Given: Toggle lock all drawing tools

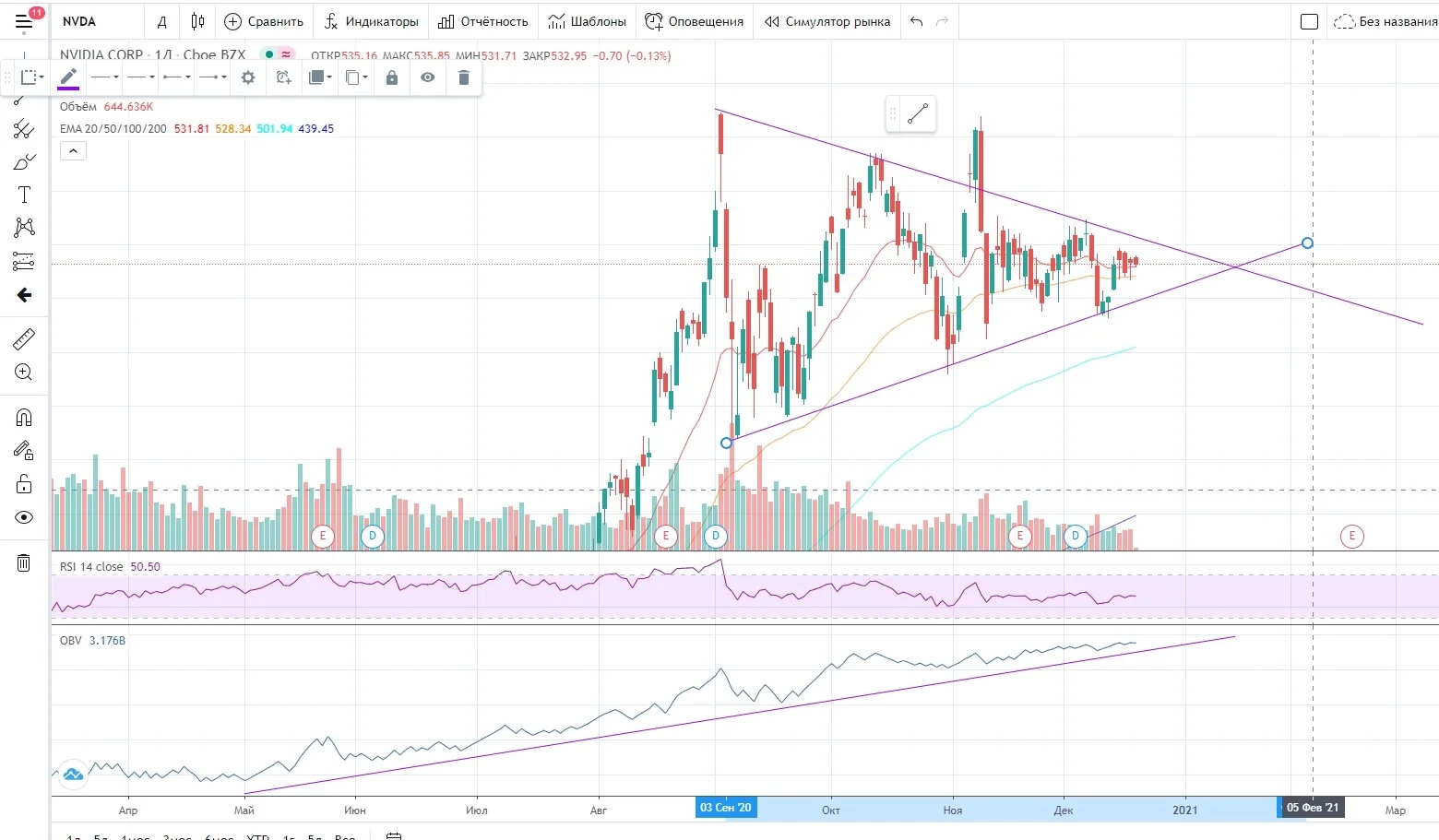Looking at the screenshot, I should (24, 484).
